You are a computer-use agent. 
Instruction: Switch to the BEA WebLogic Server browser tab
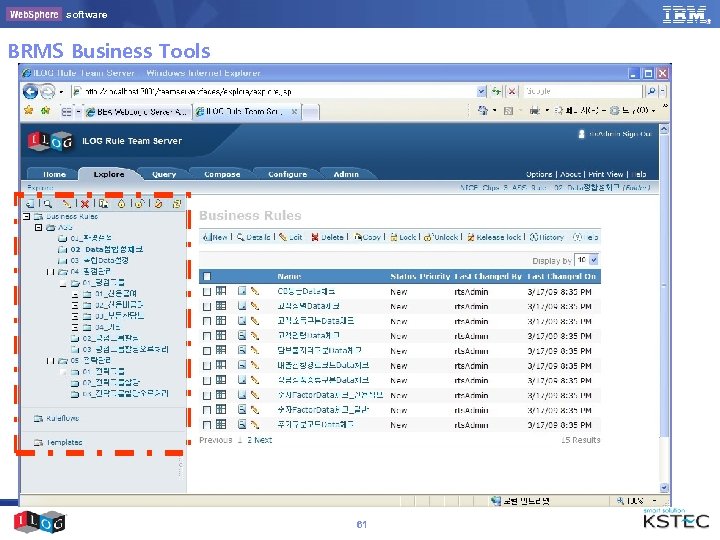click(136, 112)
